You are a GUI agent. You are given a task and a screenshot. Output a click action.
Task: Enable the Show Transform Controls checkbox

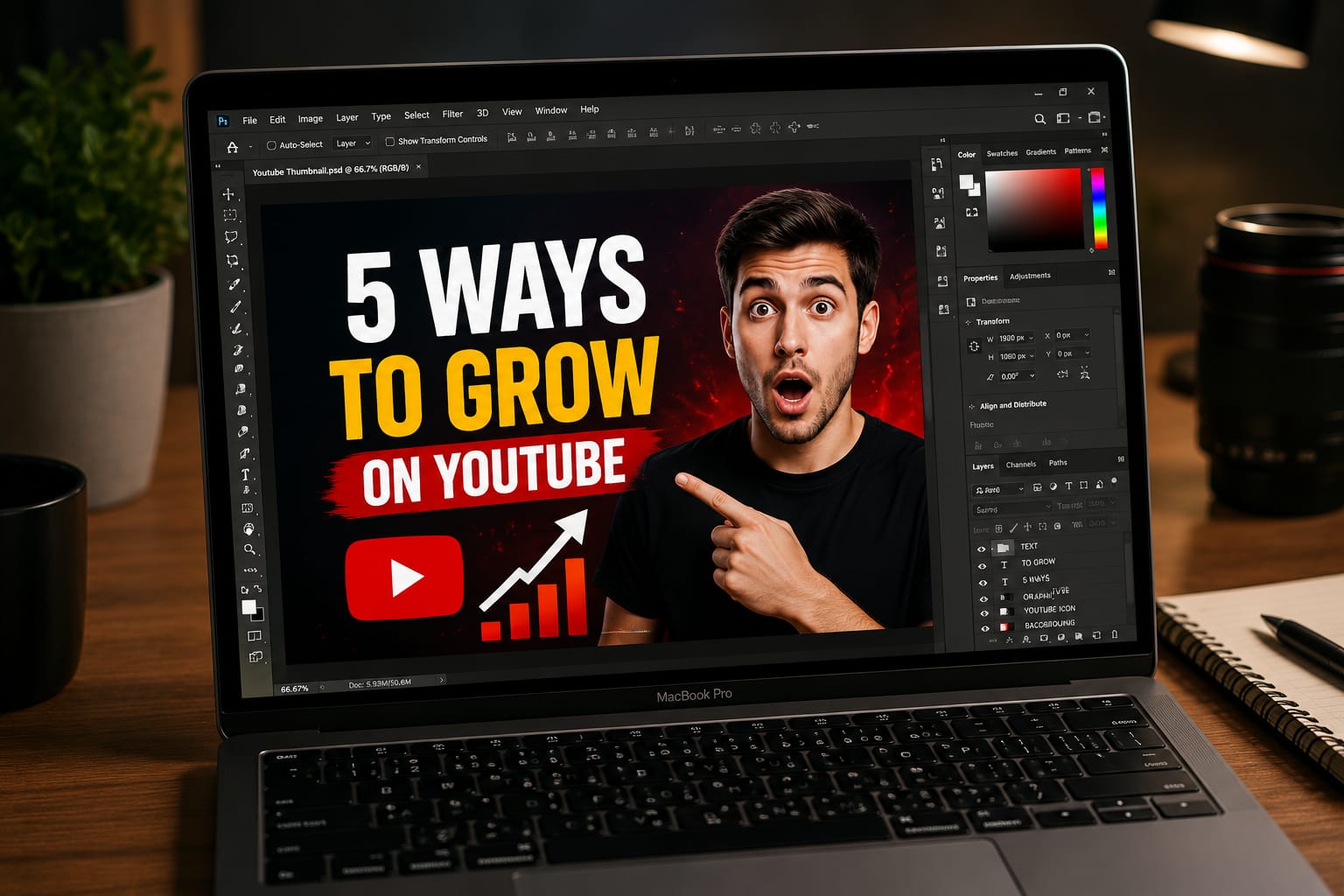click(x=390, y=141)
